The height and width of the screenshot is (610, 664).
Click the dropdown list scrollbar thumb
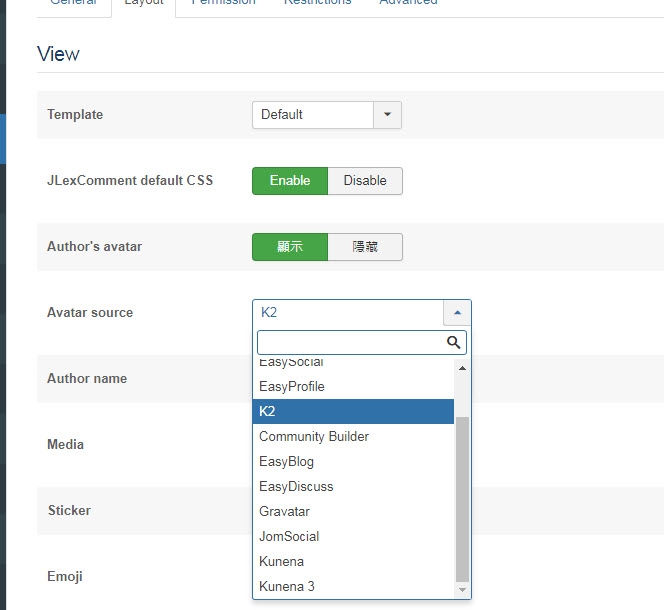click(462, 500)
